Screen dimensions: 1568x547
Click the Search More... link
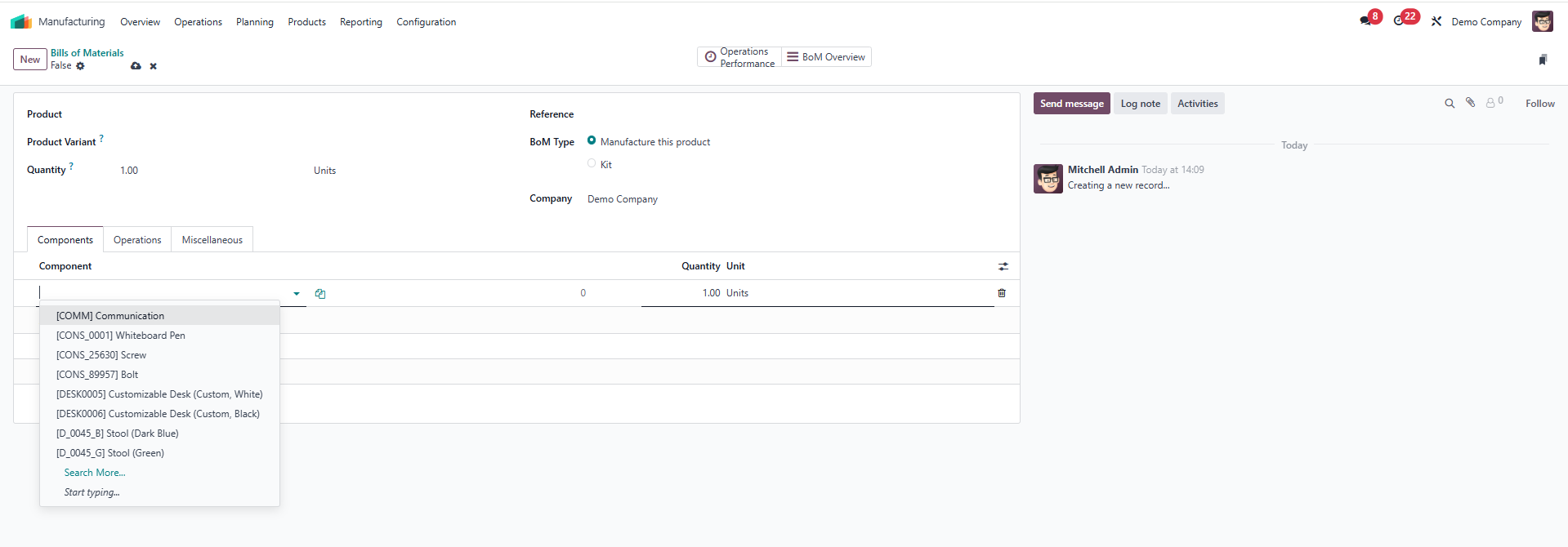click(x=95, y=473)
